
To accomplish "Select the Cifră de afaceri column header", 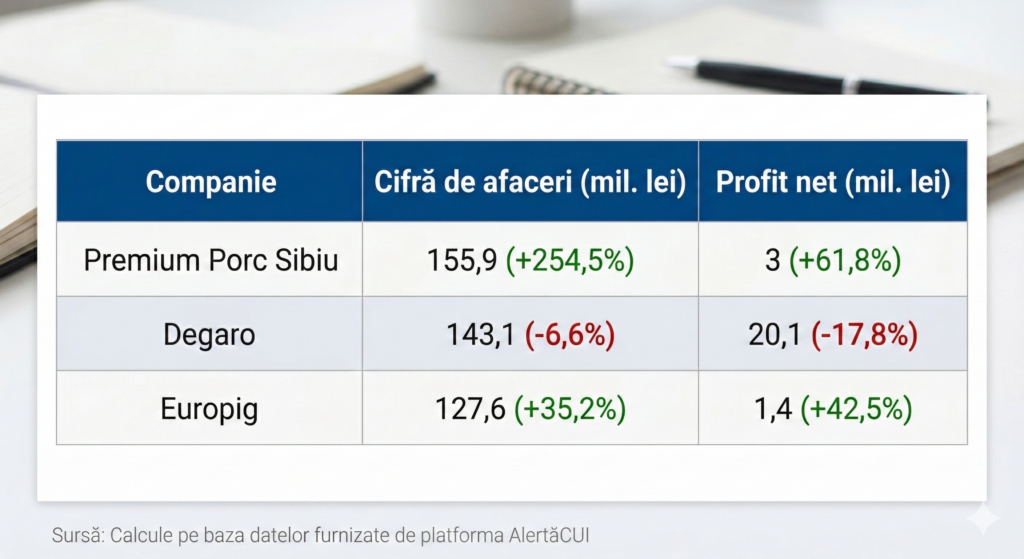I will tap(530, 182).
